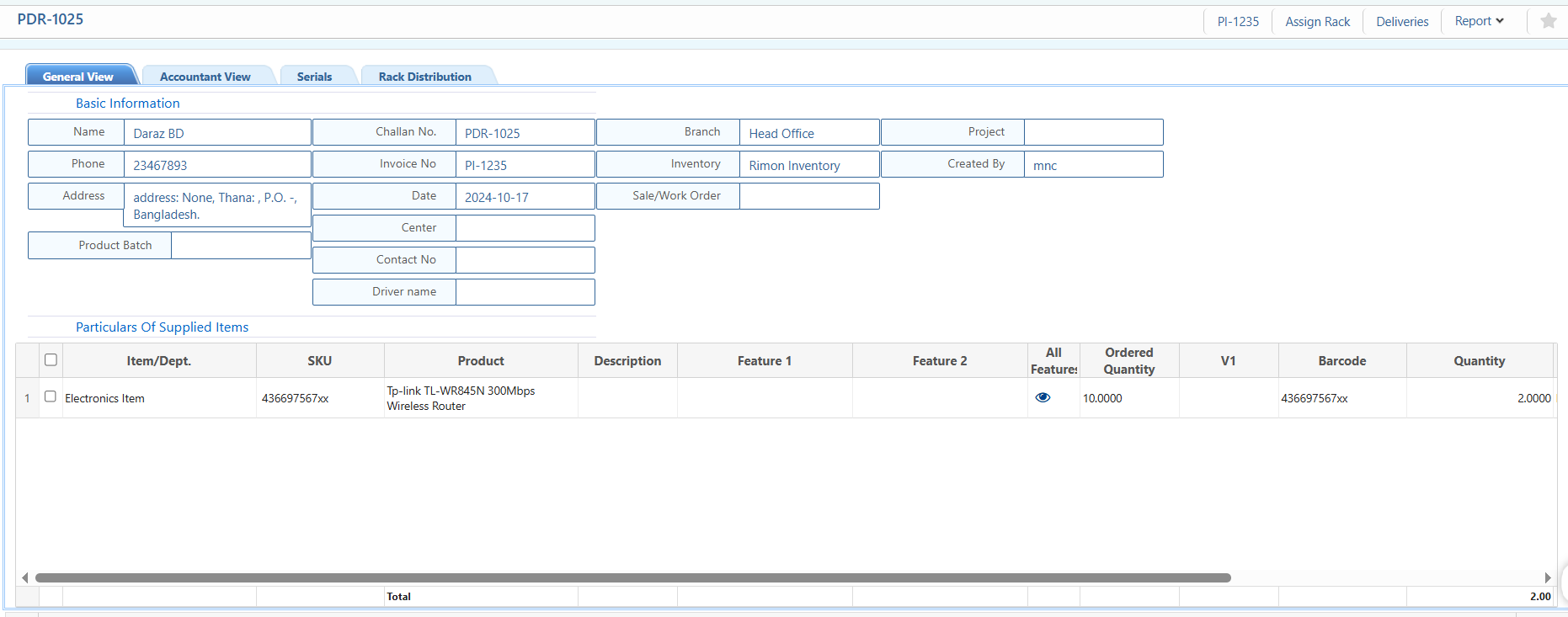Click the SKU column header
Viewport: 1568px width, 617px height.
(x=320, y=360)
